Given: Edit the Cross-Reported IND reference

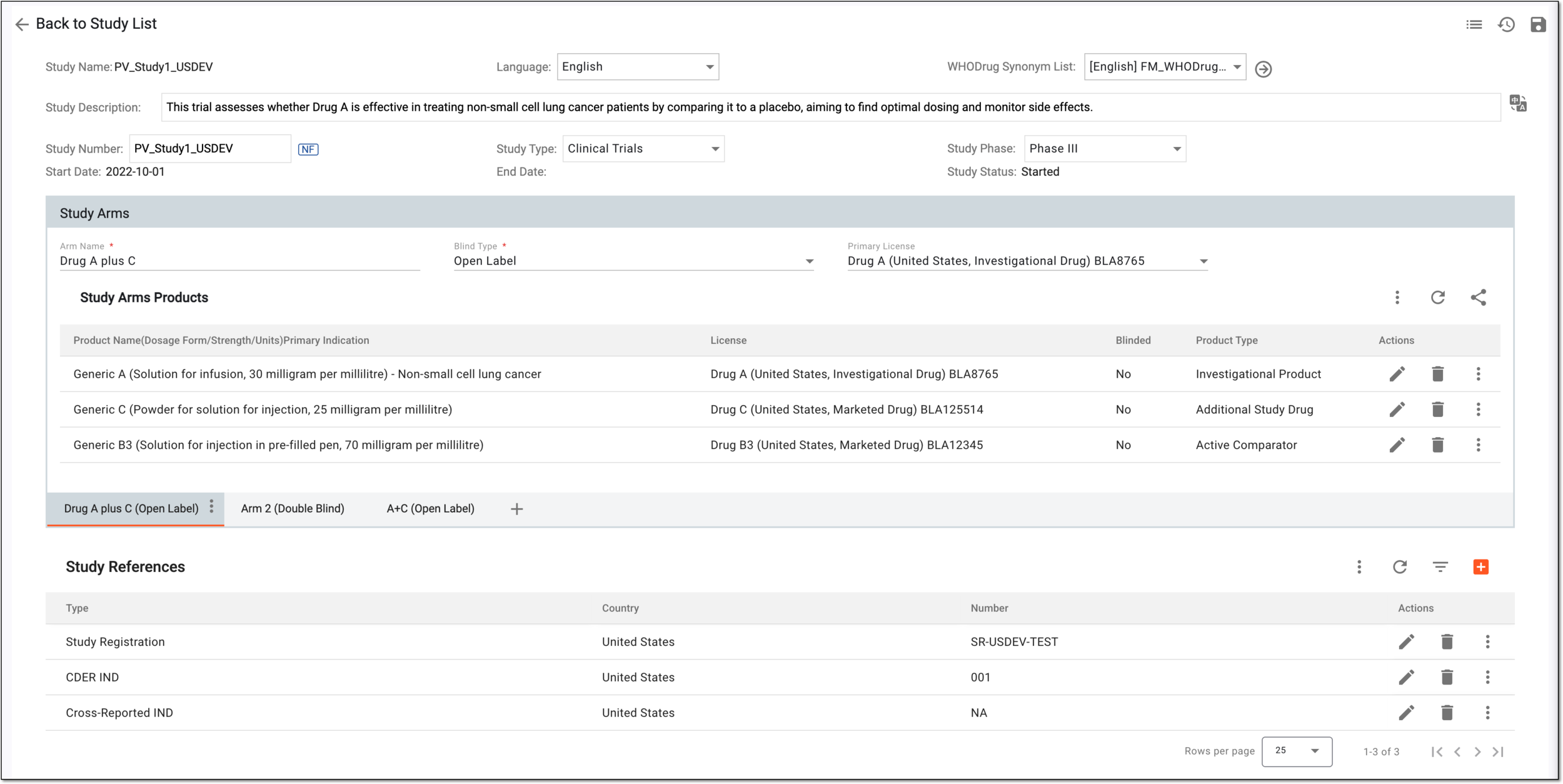Looking at the screenshot, I should coord(1406,713).
